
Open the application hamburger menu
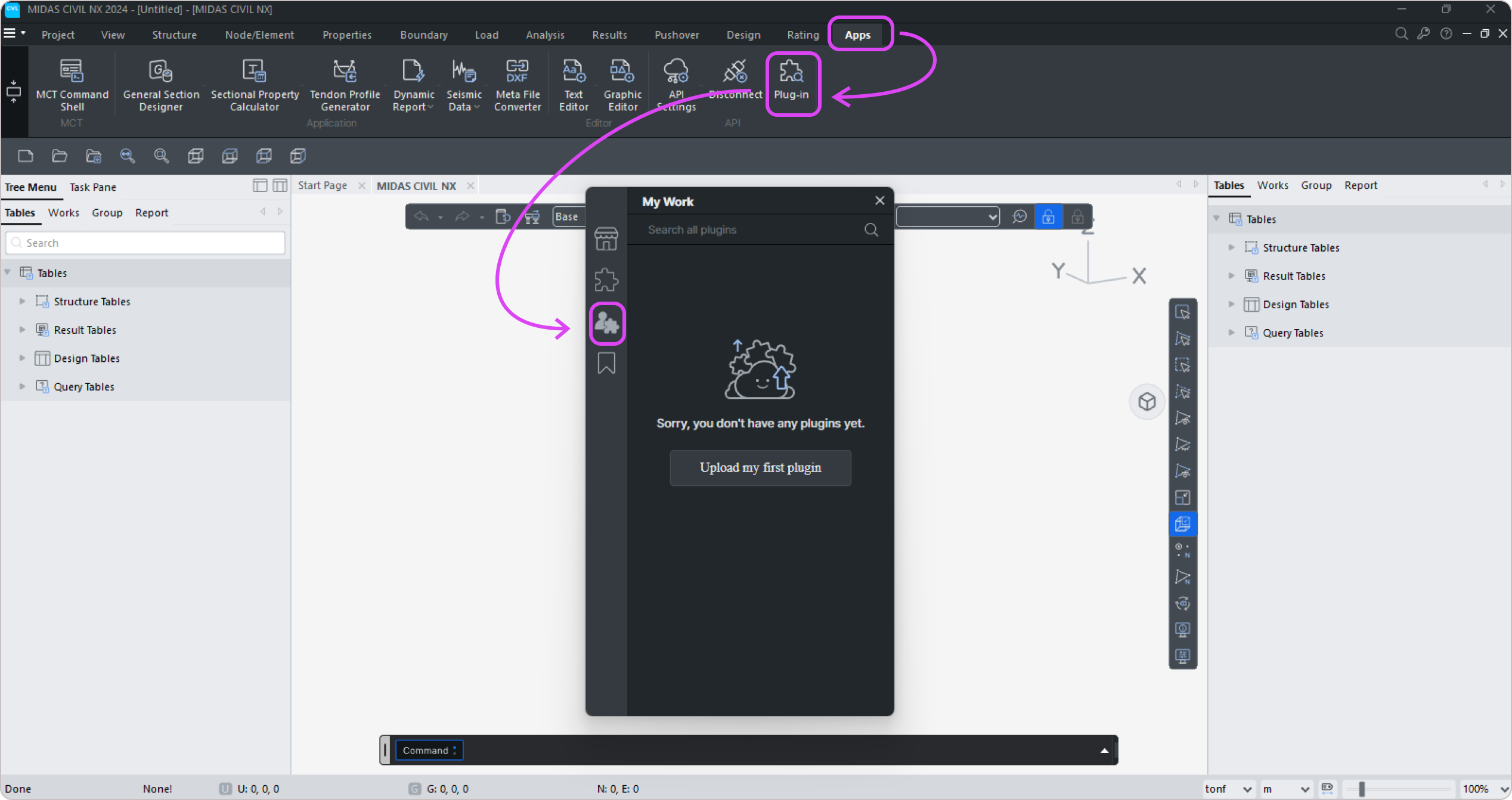(10, 33)
